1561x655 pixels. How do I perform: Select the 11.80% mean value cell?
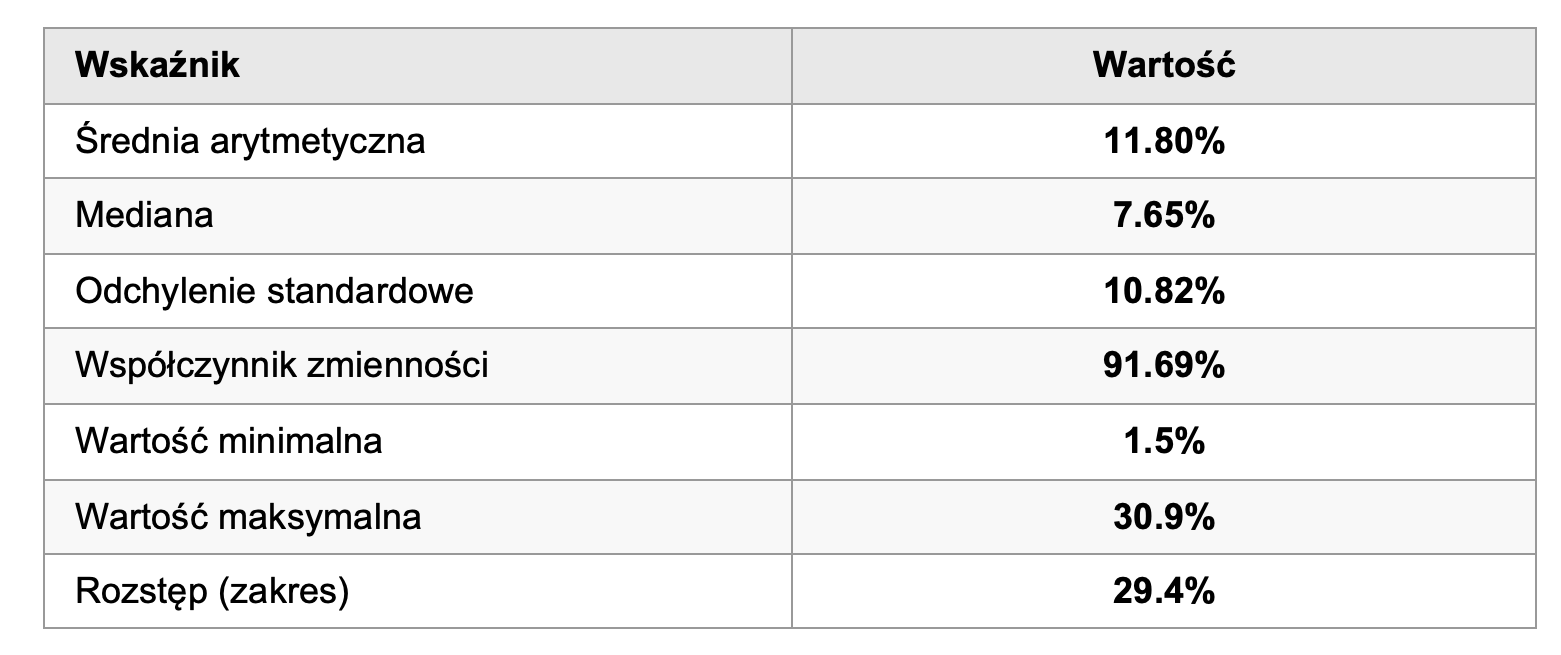tap(1163, 141)
